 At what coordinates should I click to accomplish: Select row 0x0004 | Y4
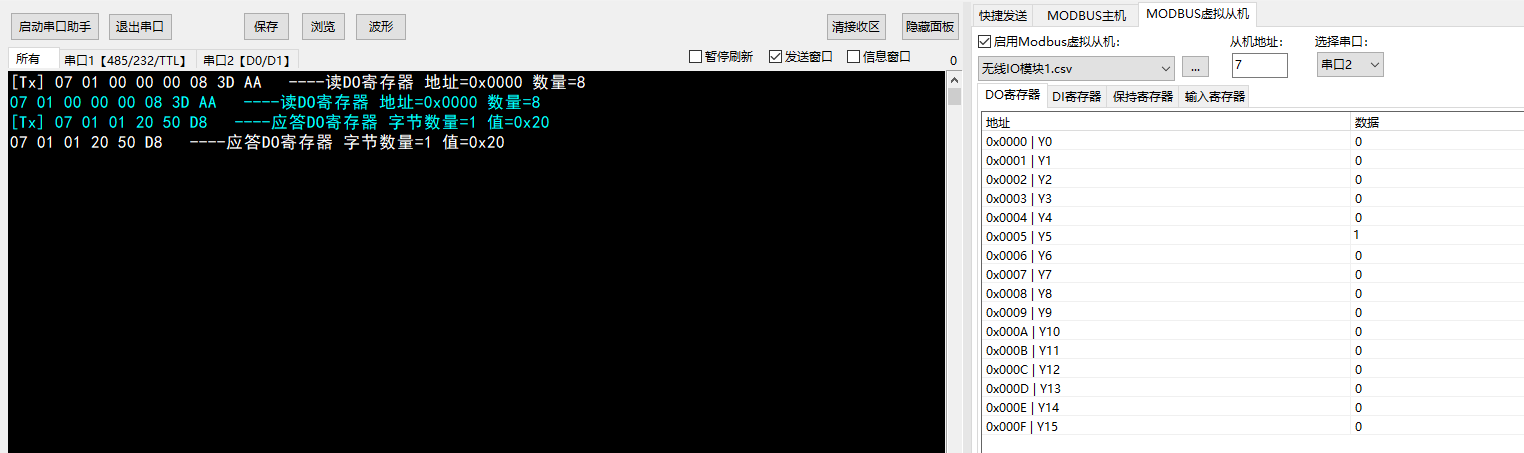pyautogui.click(x=1252, y=217)
